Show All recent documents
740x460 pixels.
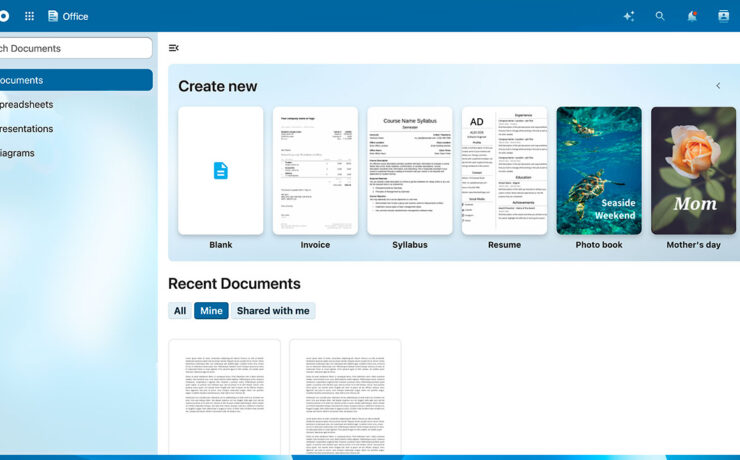click(180, 310)
